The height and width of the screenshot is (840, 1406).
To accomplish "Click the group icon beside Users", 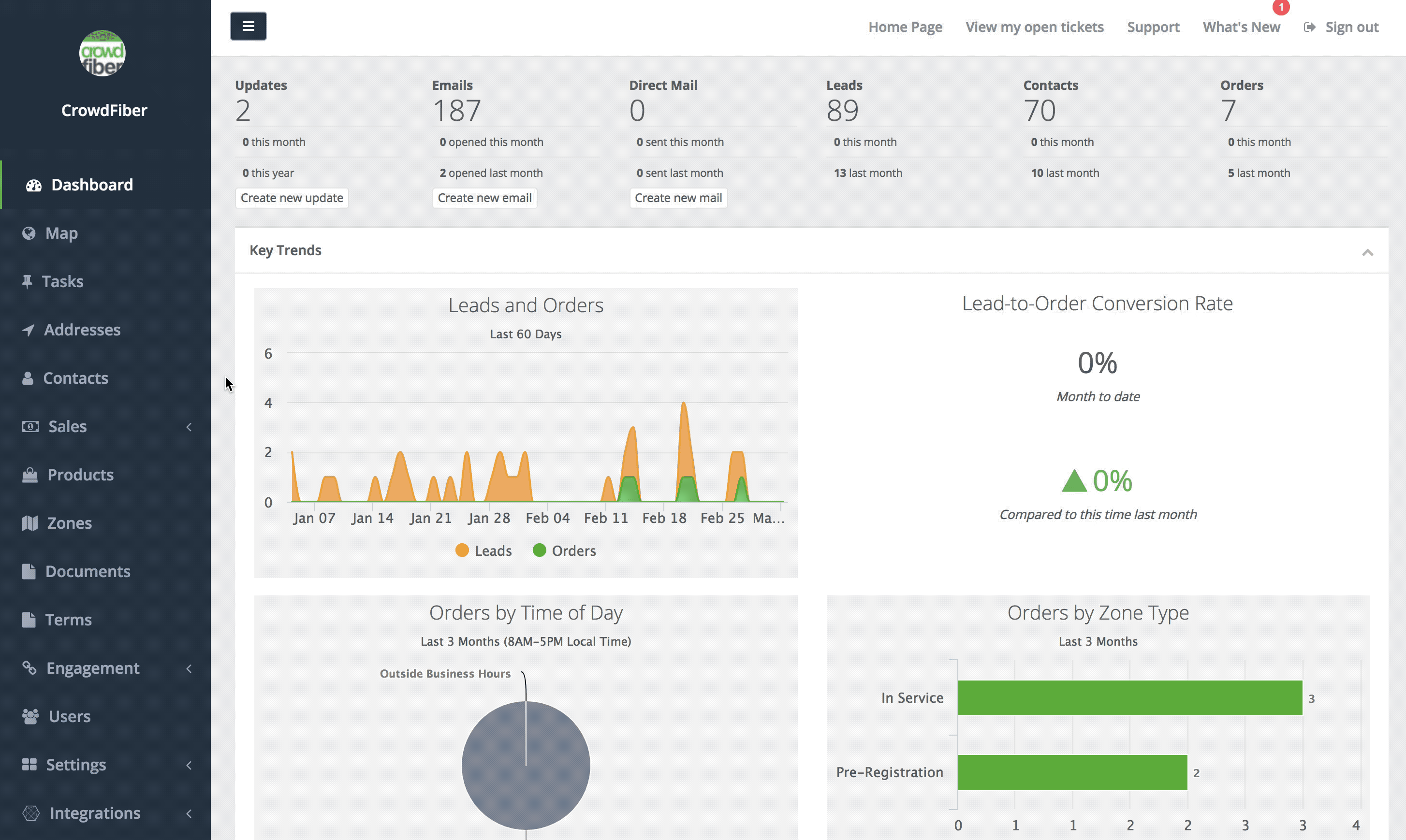I will point(30,717).
